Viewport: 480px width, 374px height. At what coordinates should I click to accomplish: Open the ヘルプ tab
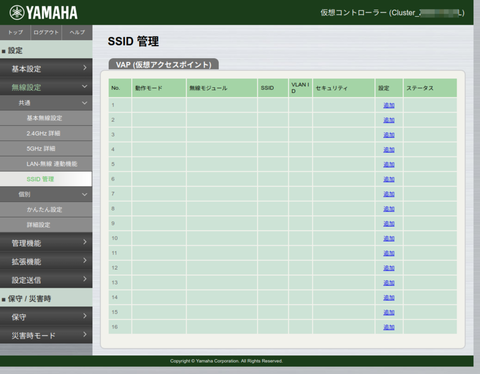point(77,32)
